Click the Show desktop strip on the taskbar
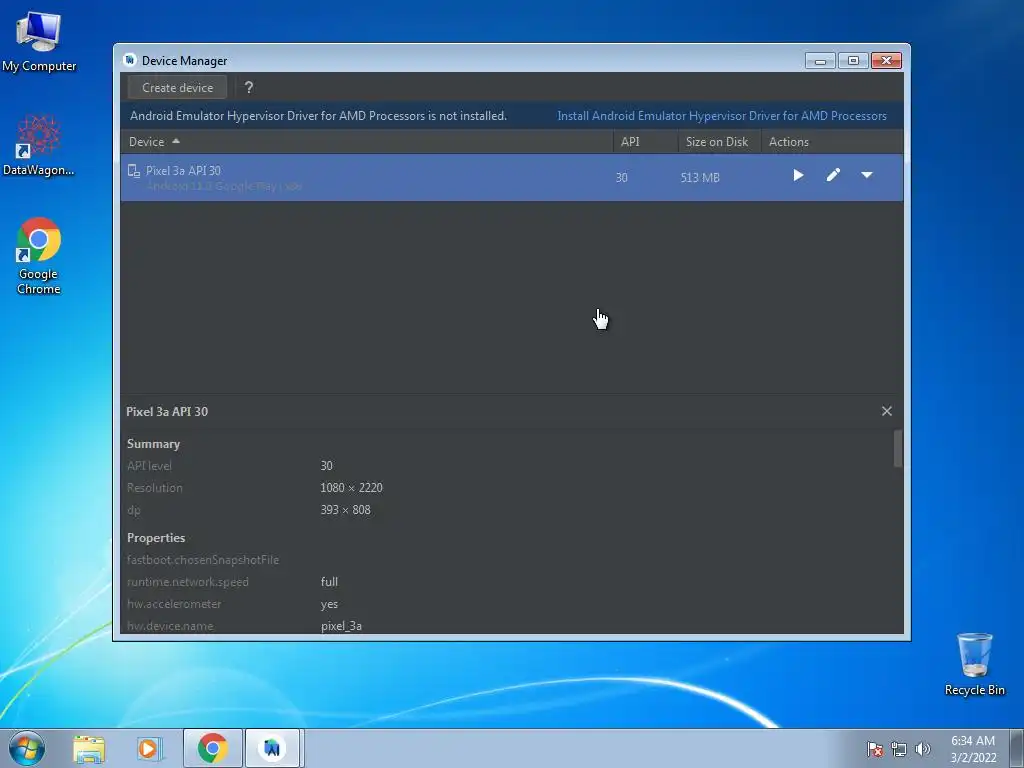Viewport: 1024px width, 768px height. tap(1017, 748)
